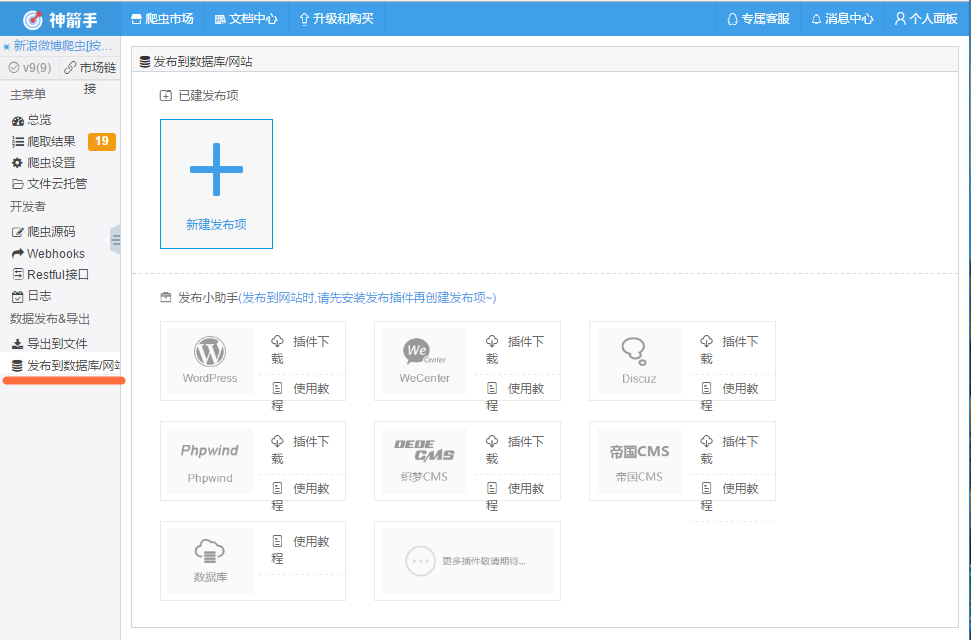The image size is (971, 640).
Task: Open 爬虫市场 in top navigation
Action: tap(163, 18)
